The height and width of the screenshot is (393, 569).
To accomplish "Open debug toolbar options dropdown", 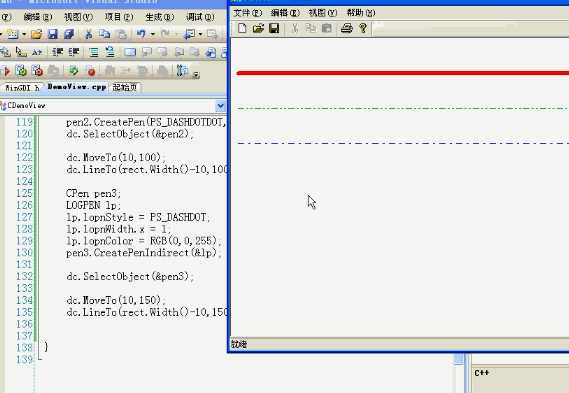I will [x=196, y=75].
